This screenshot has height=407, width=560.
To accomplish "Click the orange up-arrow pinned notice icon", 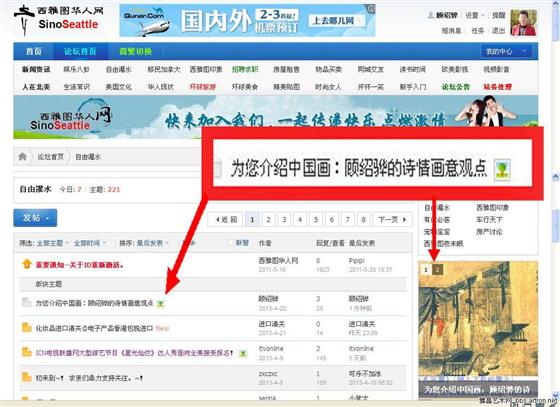I will tap(27, 265).
